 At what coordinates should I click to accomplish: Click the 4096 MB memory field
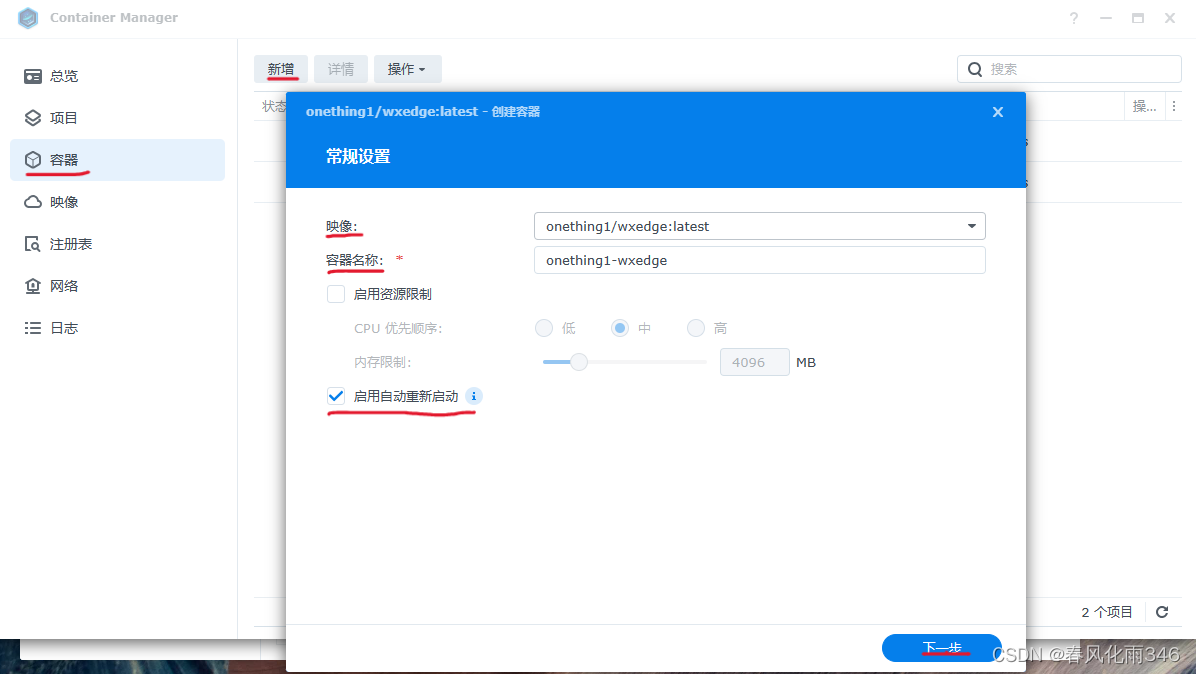(754, 362)
